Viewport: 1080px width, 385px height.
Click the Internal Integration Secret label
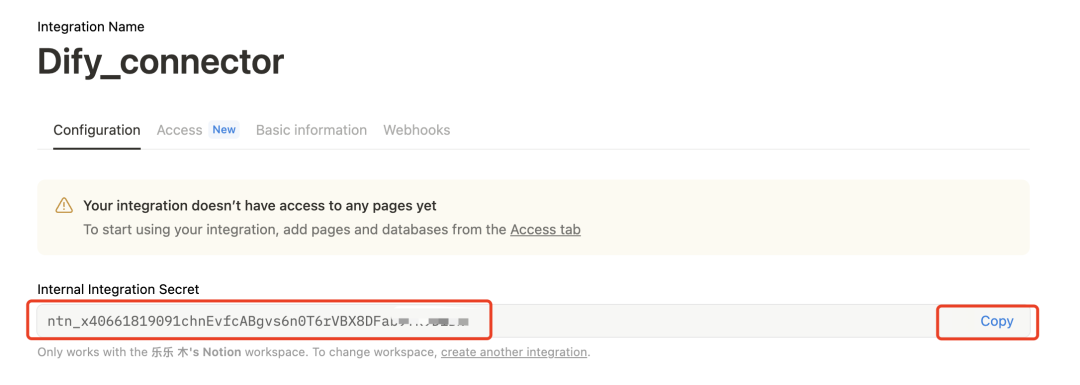[118, 289]
